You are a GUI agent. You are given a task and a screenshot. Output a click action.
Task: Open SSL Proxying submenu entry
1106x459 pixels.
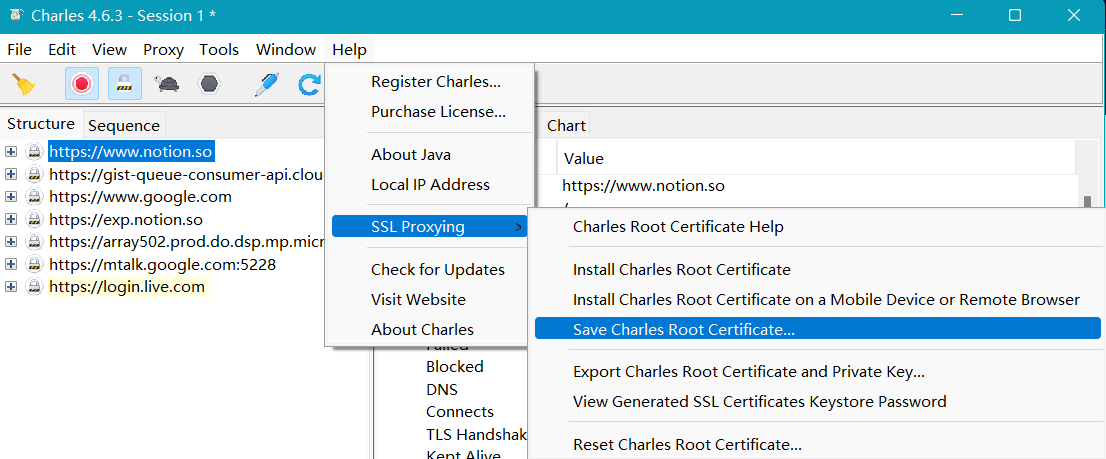tap(430, 226)
